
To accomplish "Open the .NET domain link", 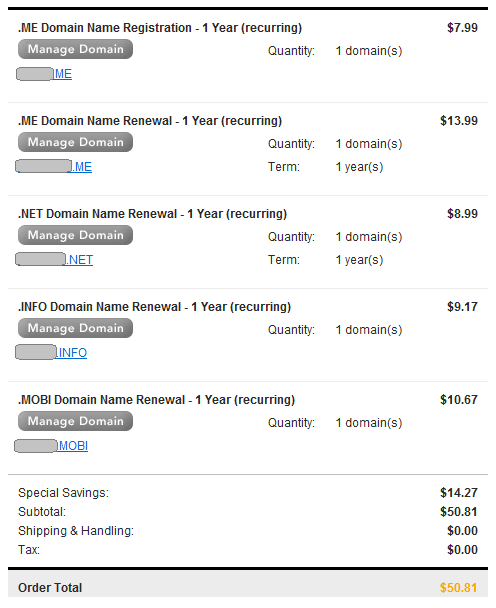I will [x=54, y=260].
